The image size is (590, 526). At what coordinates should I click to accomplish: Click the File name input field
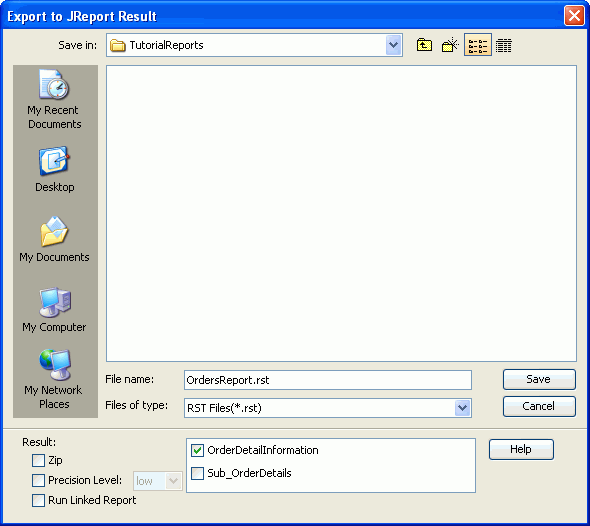point(328,380)
